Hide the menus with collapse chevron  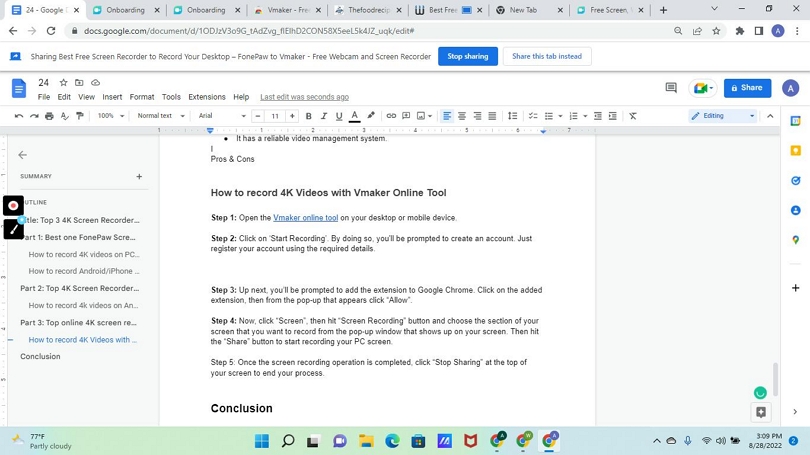(x=770, y=116)
